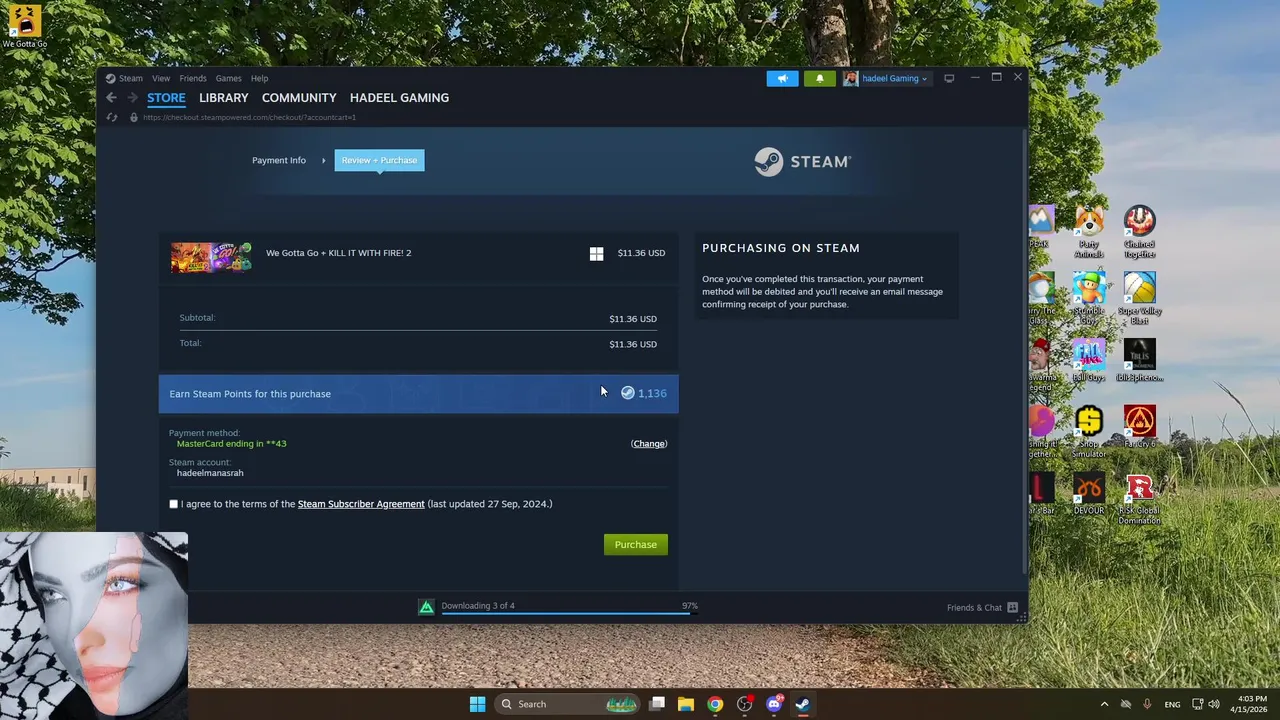Open the Friends menu
Screen dimensions: 1280x720
(193, 78)
